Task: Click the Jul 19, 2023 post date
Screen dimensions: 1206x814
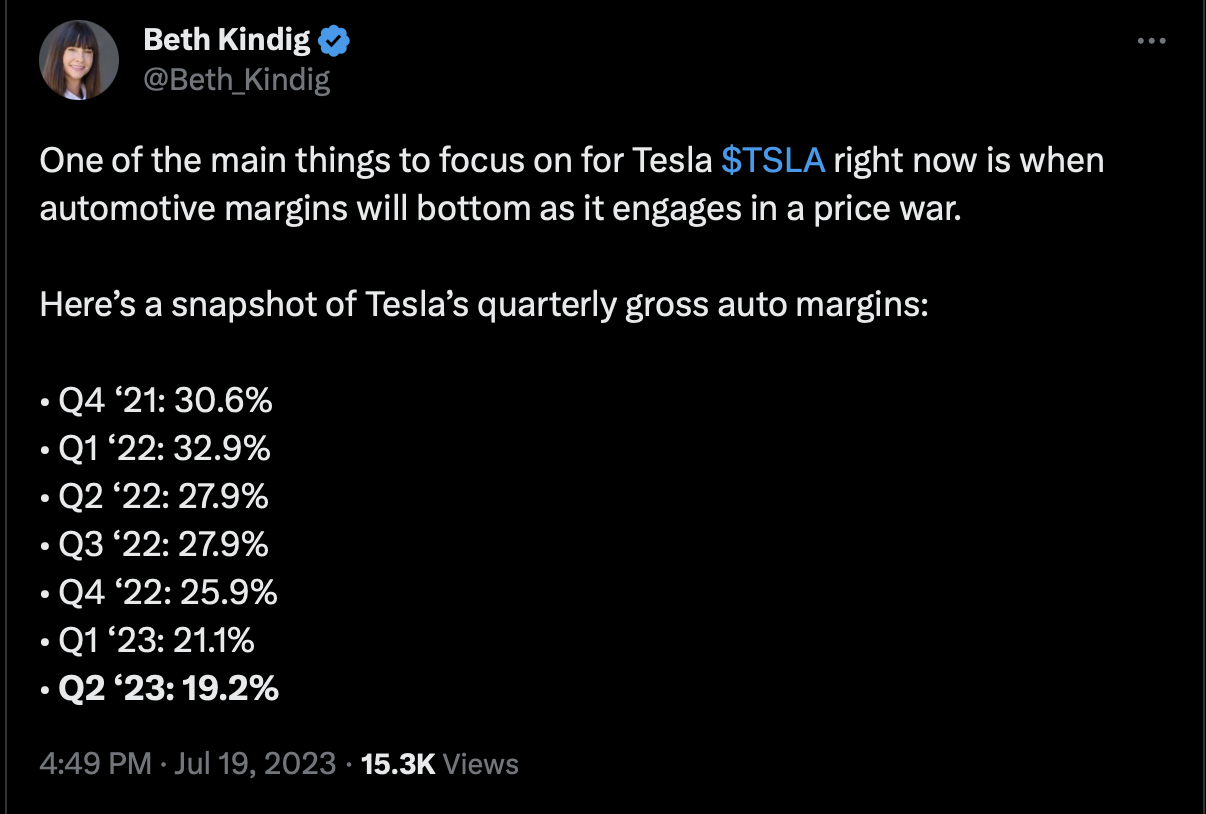Action: (254, 765)
